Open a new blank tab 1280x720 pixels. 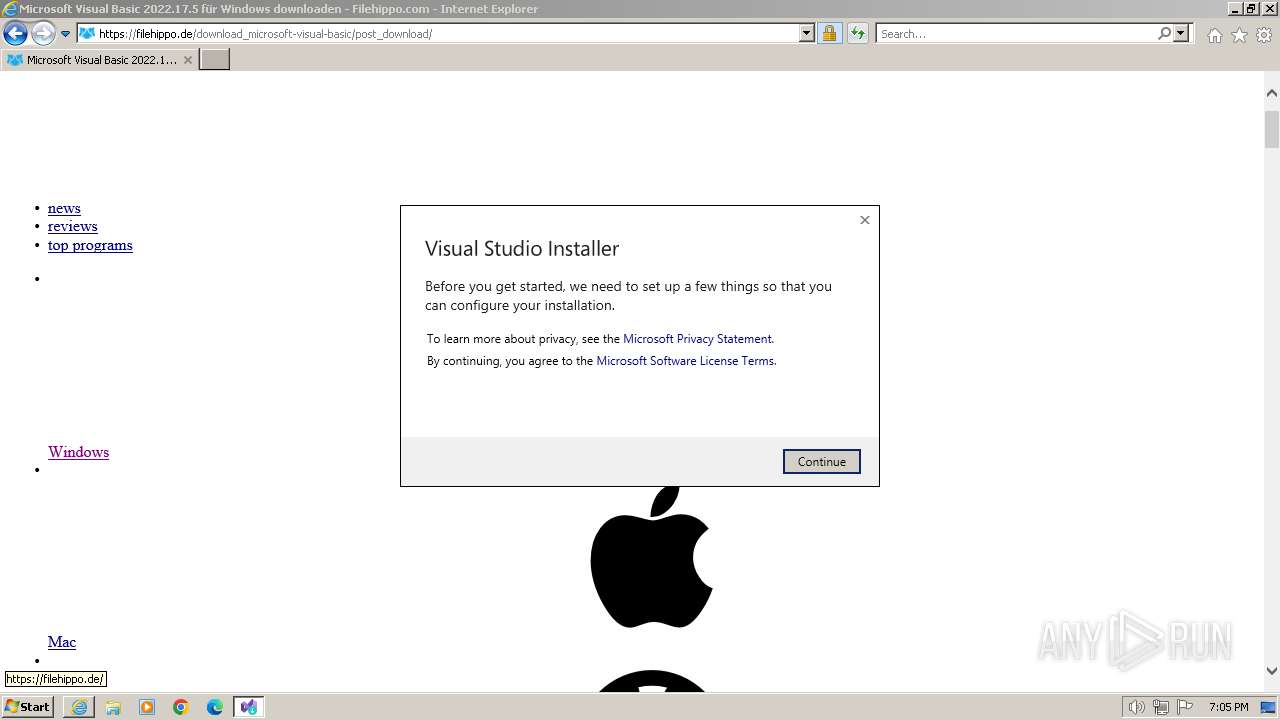pos(215,60)
